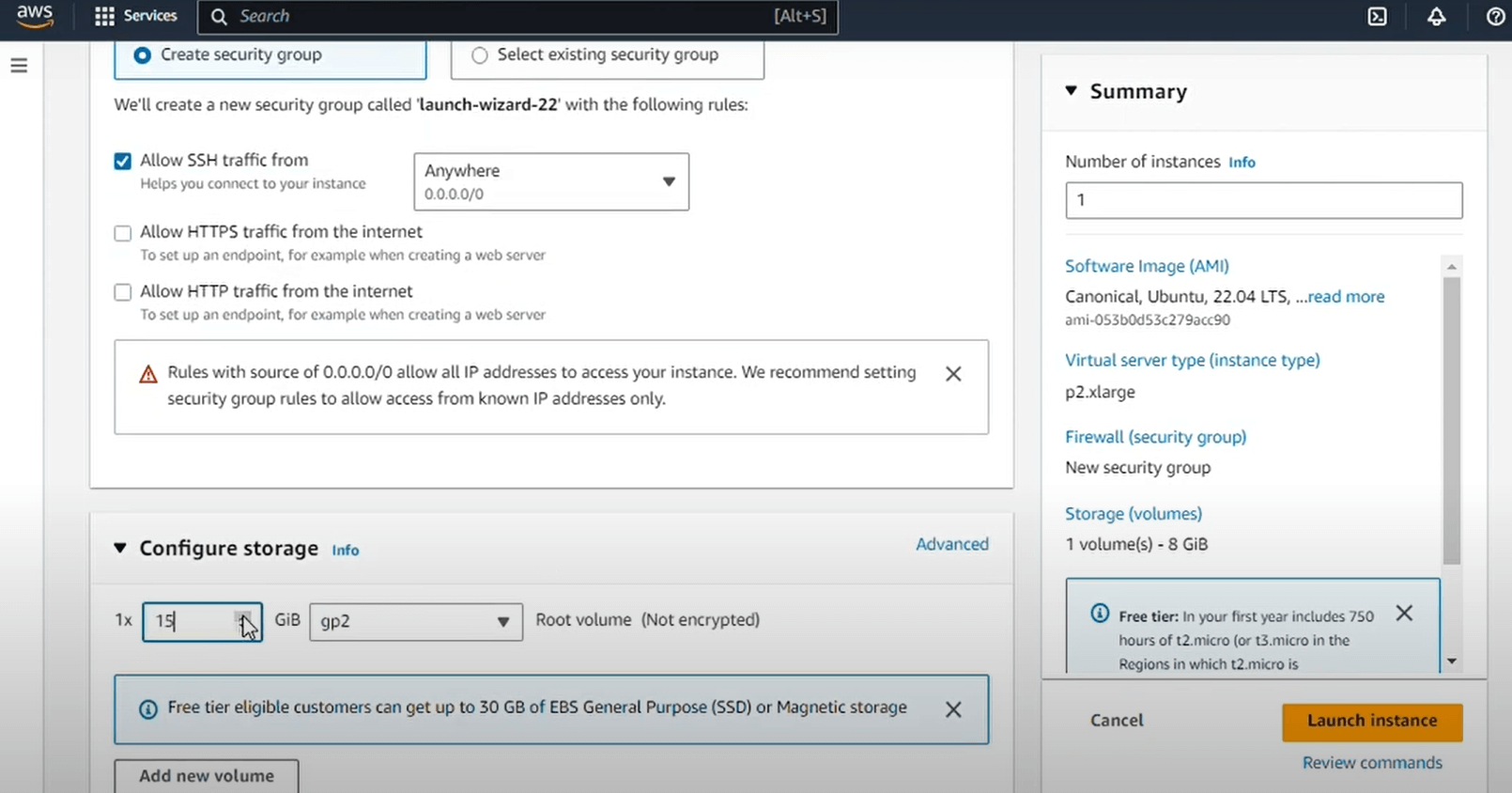The width and height of the screenshot is (1512, 793).
Task: Open the AWS home logo
Action: click(35, 16)
